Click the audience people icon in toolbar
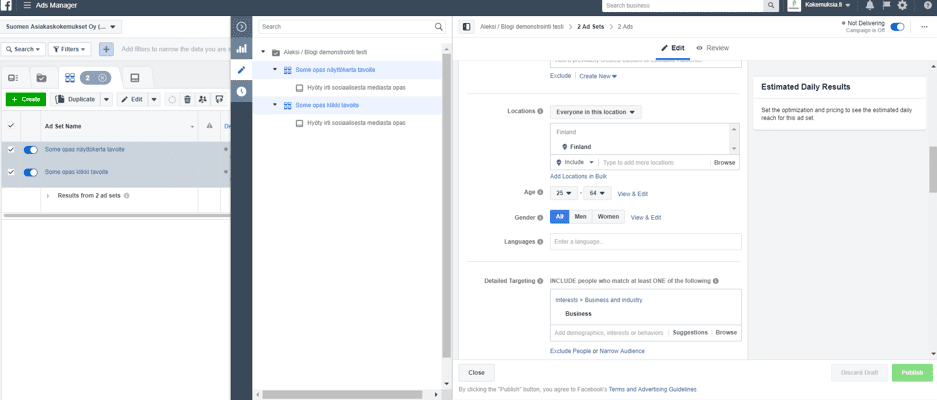937x400 pixels. [x=203, y=99]
